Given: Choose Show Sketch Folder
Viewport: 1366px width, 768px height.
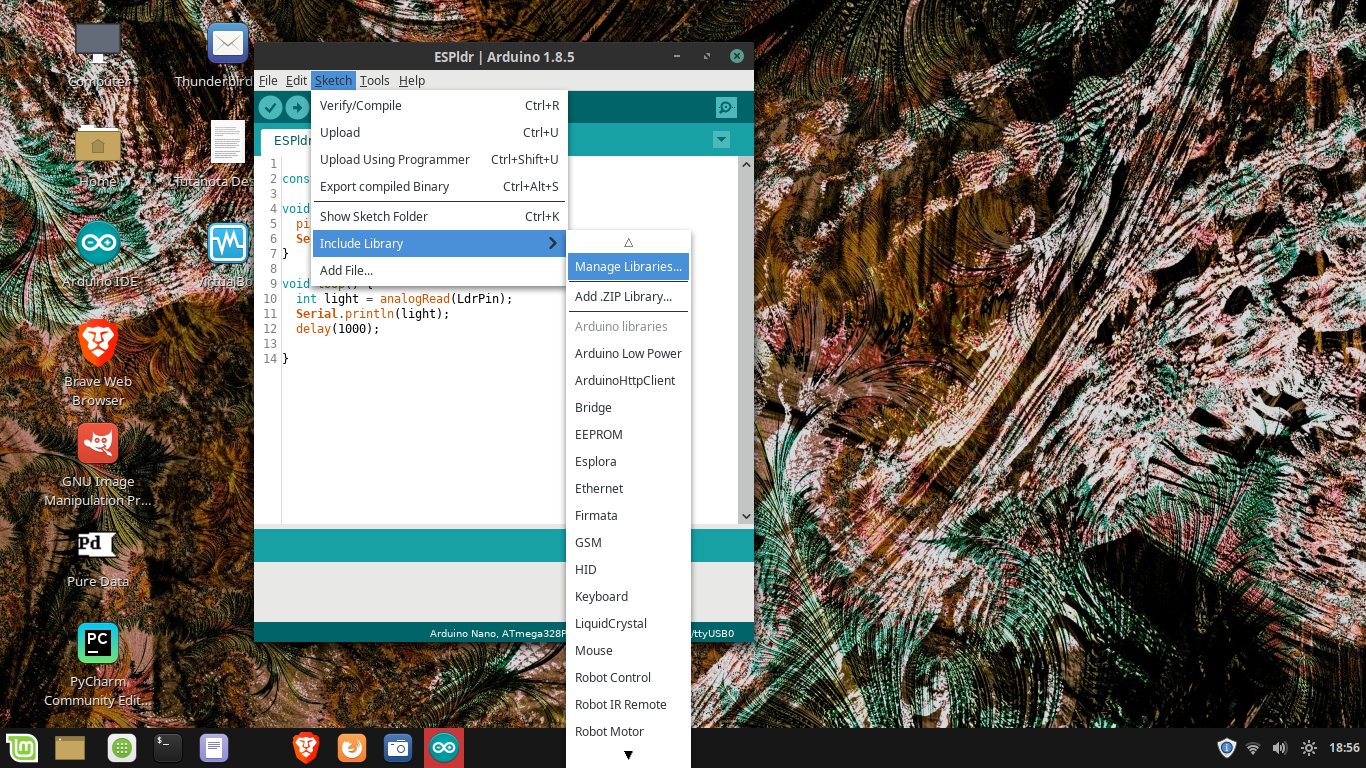Looking at the screenshot, I should [439, 216].
